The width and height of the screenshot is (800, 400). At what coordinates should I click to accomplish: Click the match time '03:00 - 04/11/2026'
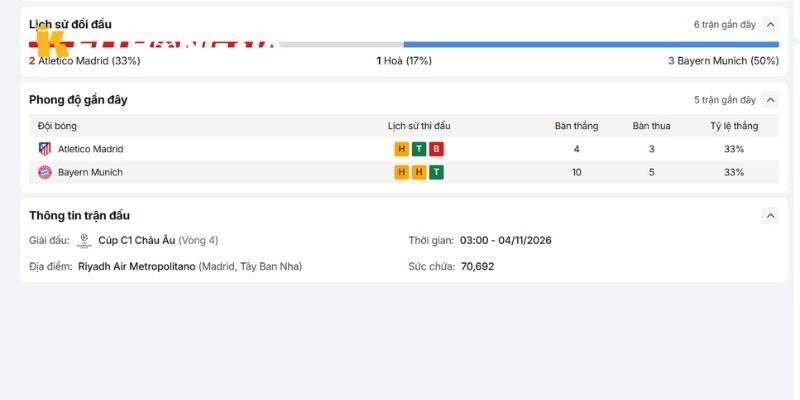click(506, 240)
